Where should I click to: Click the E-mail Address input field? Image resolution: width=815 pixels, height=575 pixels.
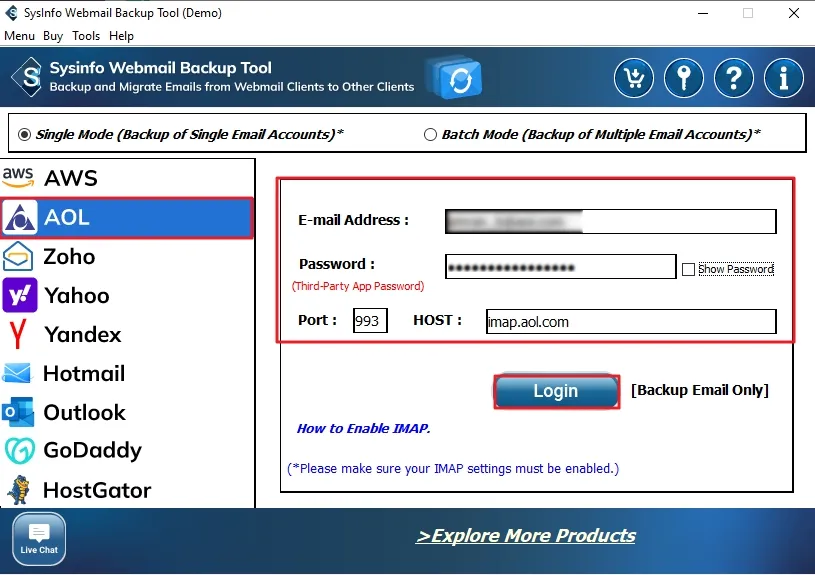pyautogui.click(x=611, y=221)
